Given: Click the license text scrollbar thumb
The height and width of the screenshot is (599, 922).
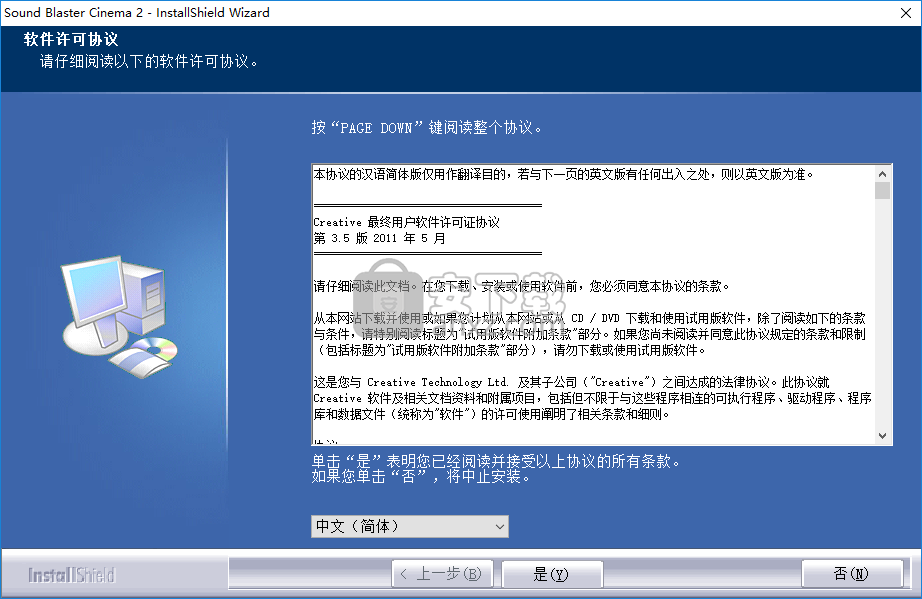Looking at the screenshot, I should tap(882, 191).
